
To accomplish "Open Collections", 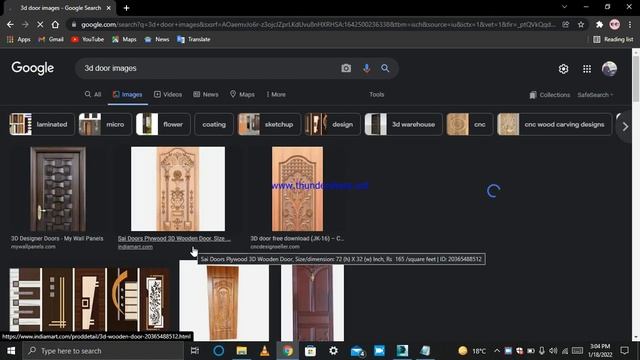I will pyautogui.click(x=549, y=95).
